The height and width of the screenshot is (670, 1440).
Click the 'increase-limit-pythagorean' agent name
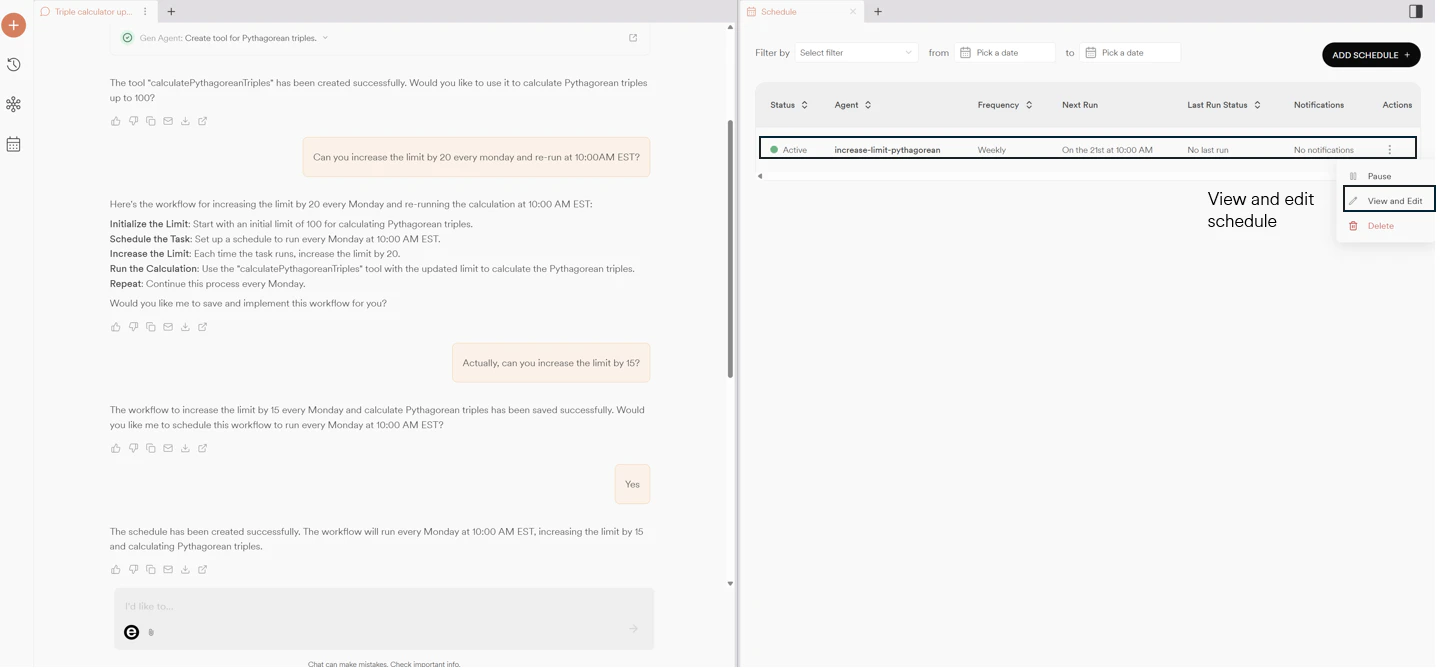(x=887, y=150)
